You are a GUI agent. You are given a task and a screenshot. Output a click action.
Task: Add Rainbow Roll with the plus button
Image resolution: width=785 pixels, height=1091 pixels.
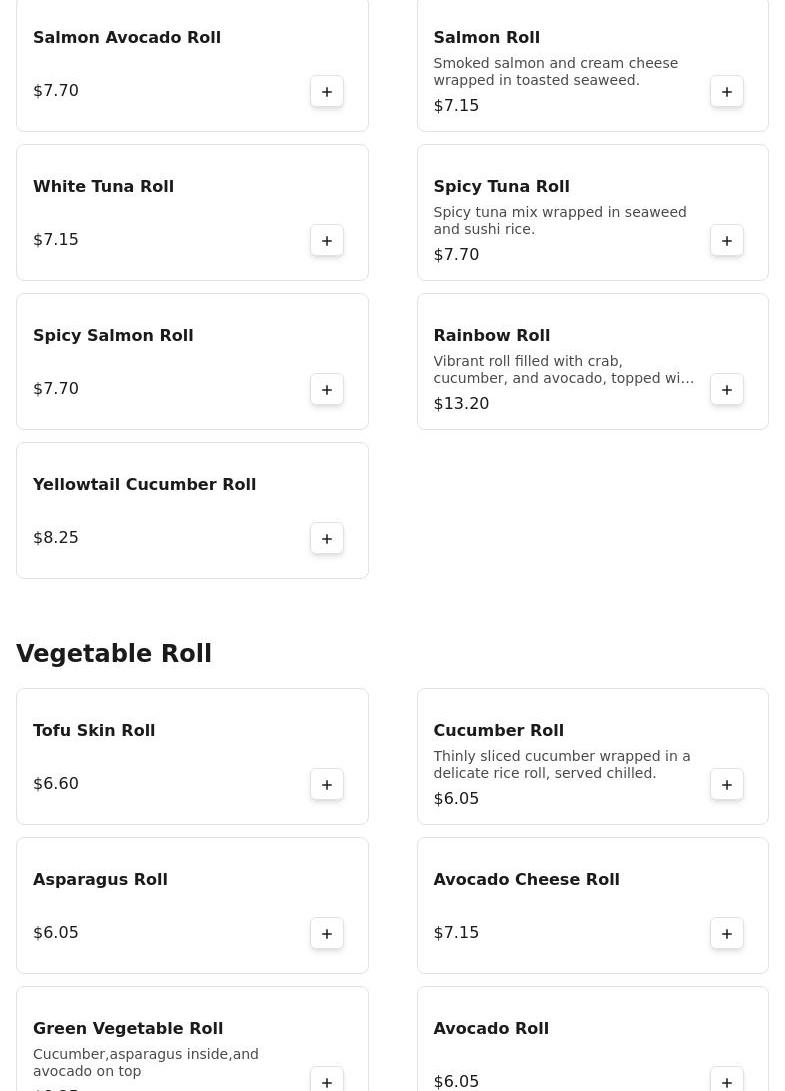coord(727,389)
